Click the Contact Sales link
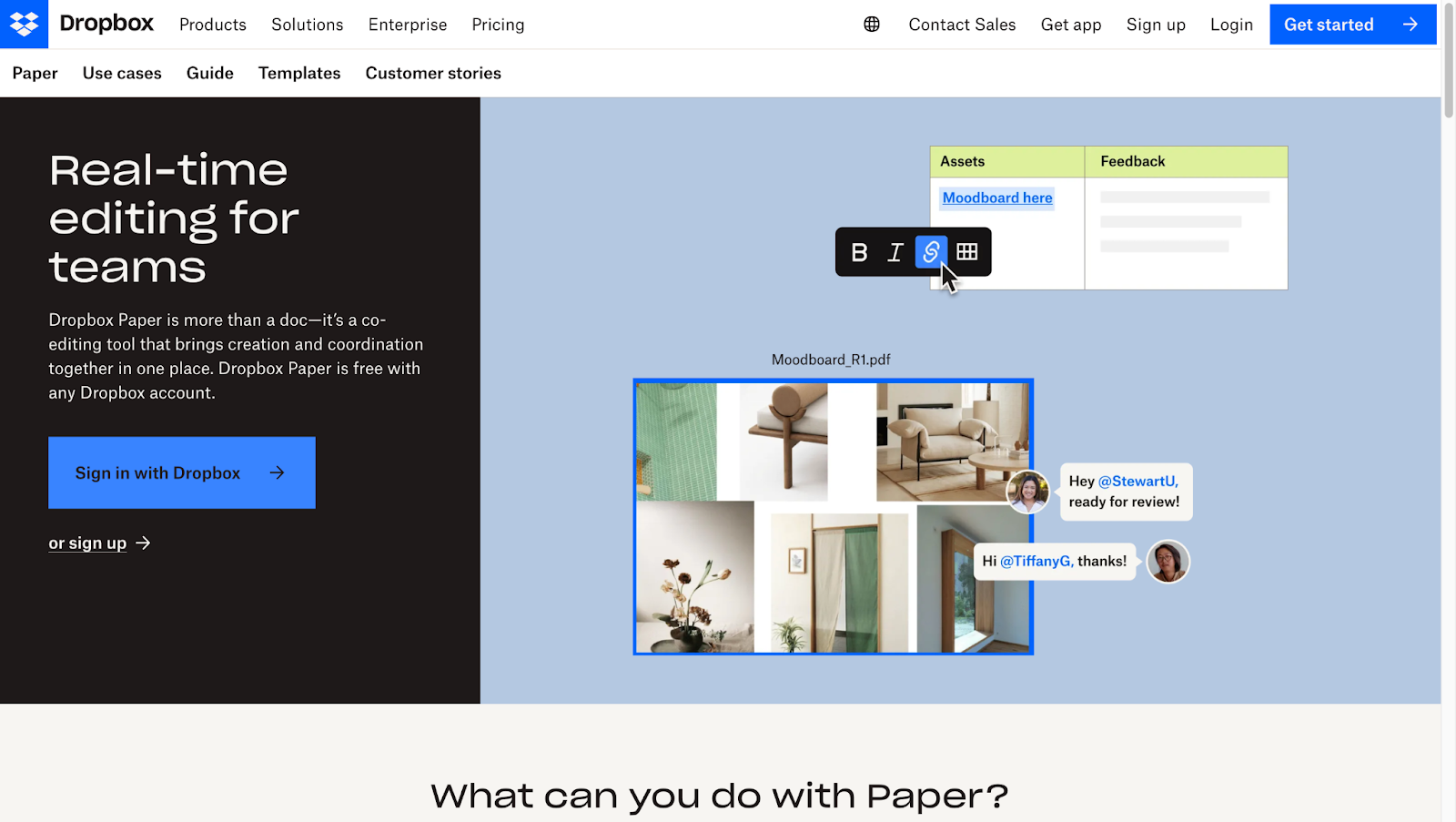1456x822 pixels. pos(962,25)
